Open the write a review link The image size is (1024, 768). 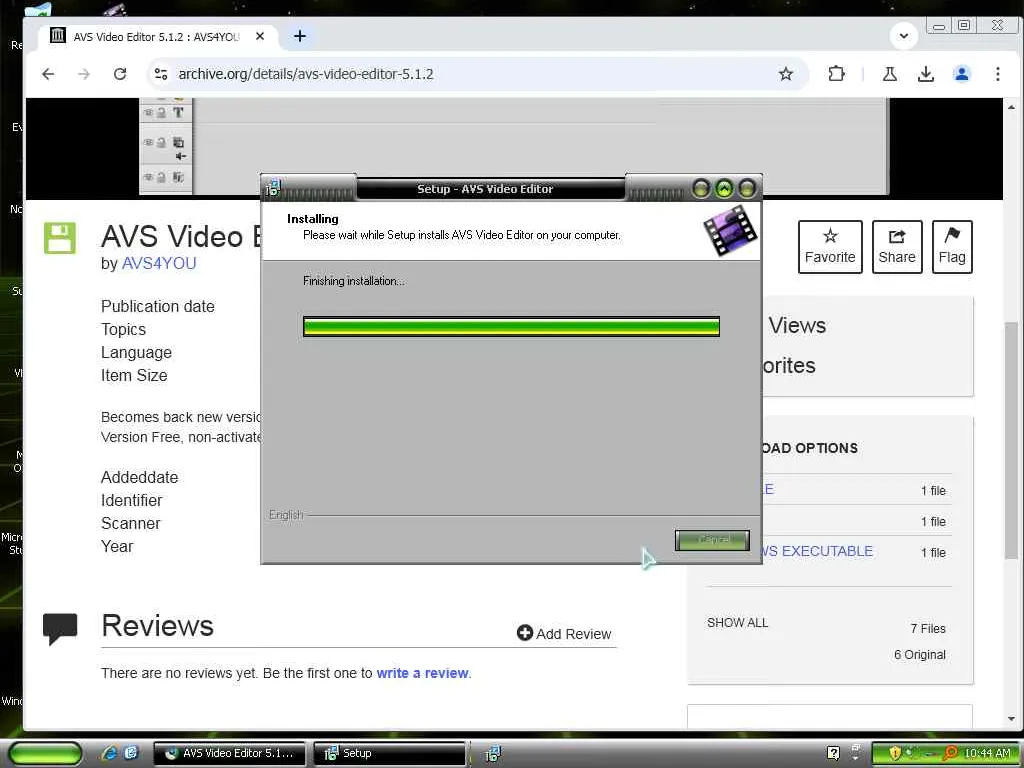tap(423, 673)
